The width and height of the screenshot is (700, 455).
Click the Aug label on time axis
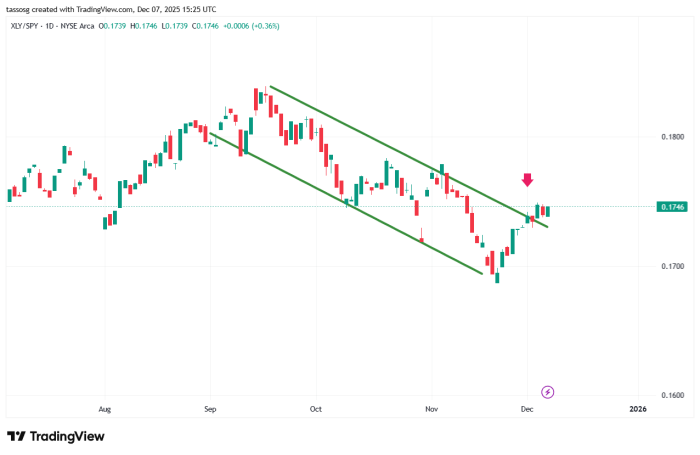(105, 409)
